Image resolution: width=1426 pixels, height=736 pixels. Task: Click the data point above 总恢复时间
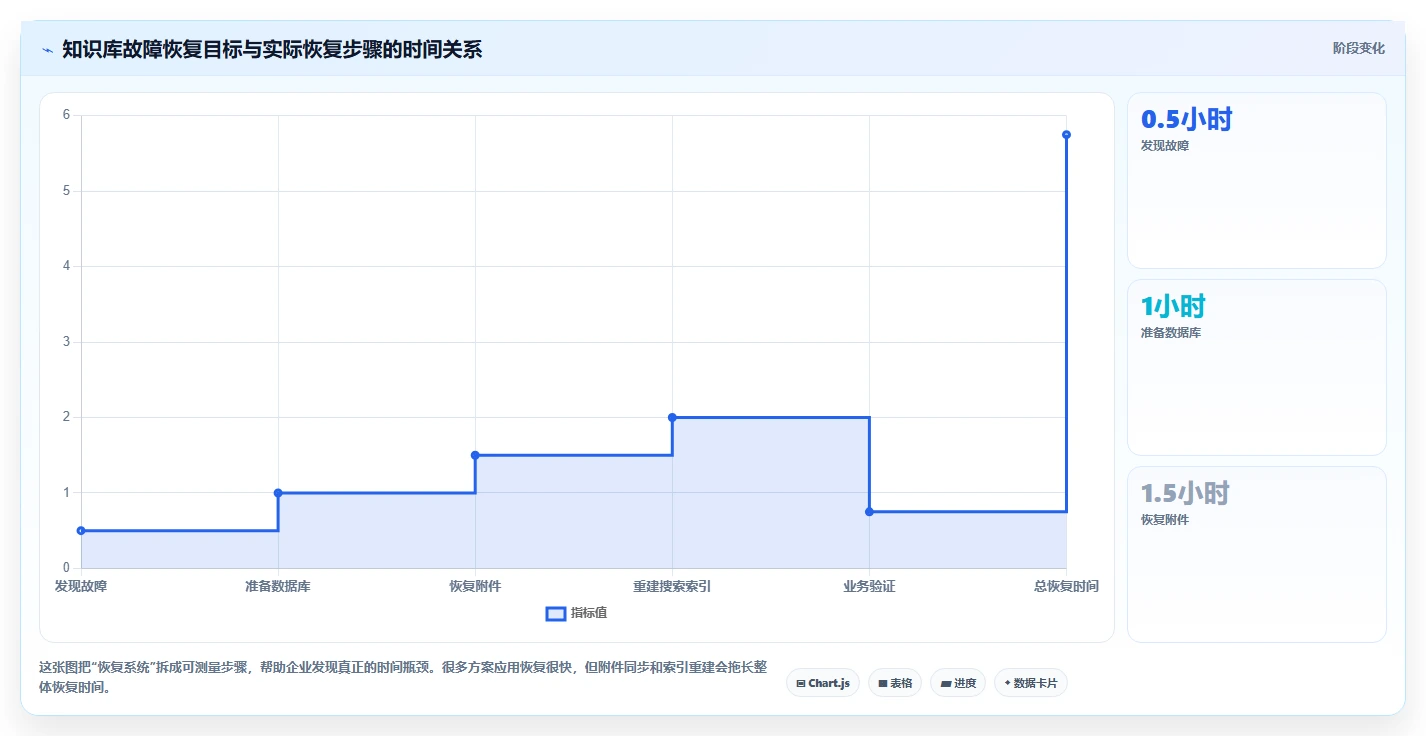(1066, 134)
